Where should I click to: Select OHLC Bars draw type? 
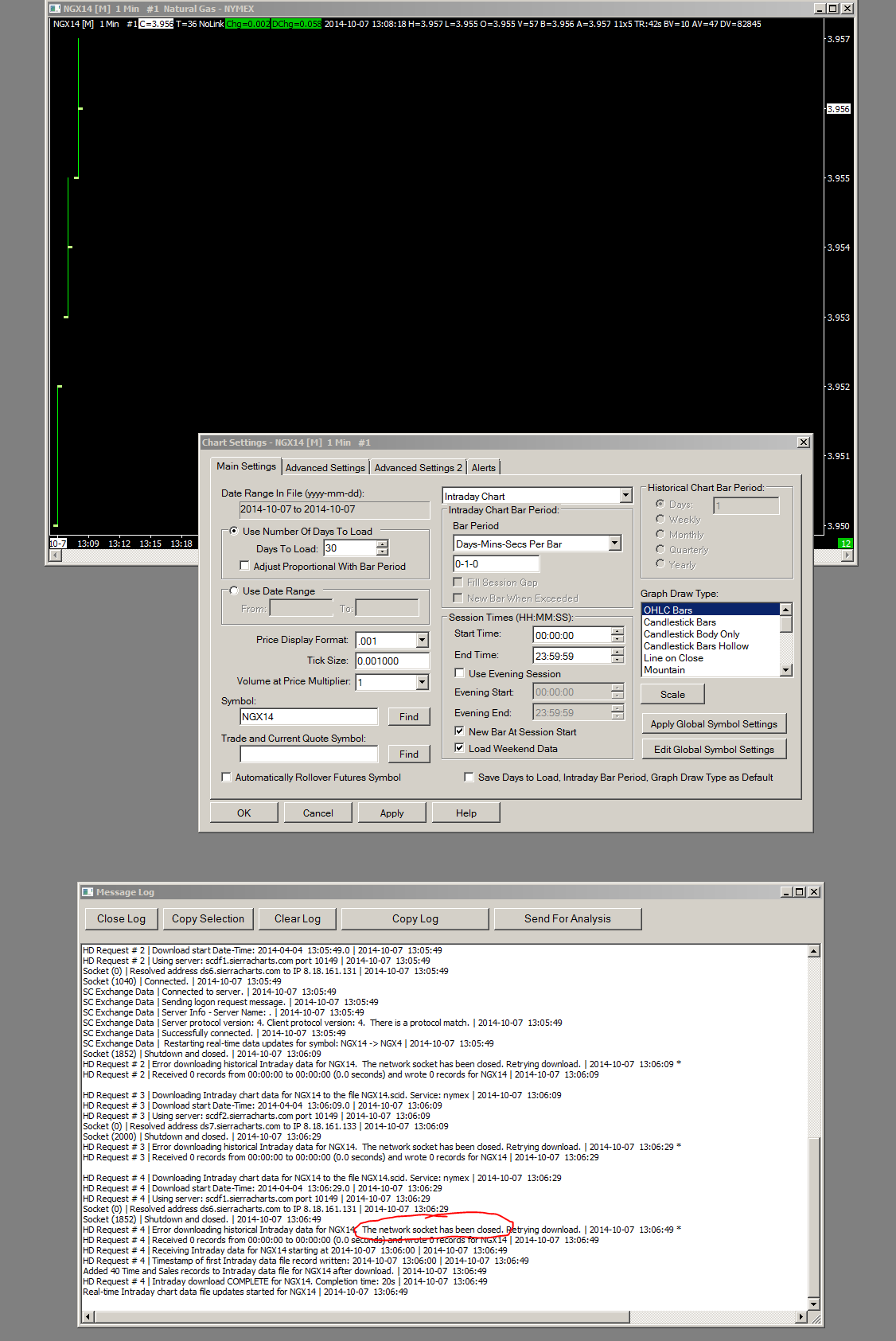(x=711, y=610)
